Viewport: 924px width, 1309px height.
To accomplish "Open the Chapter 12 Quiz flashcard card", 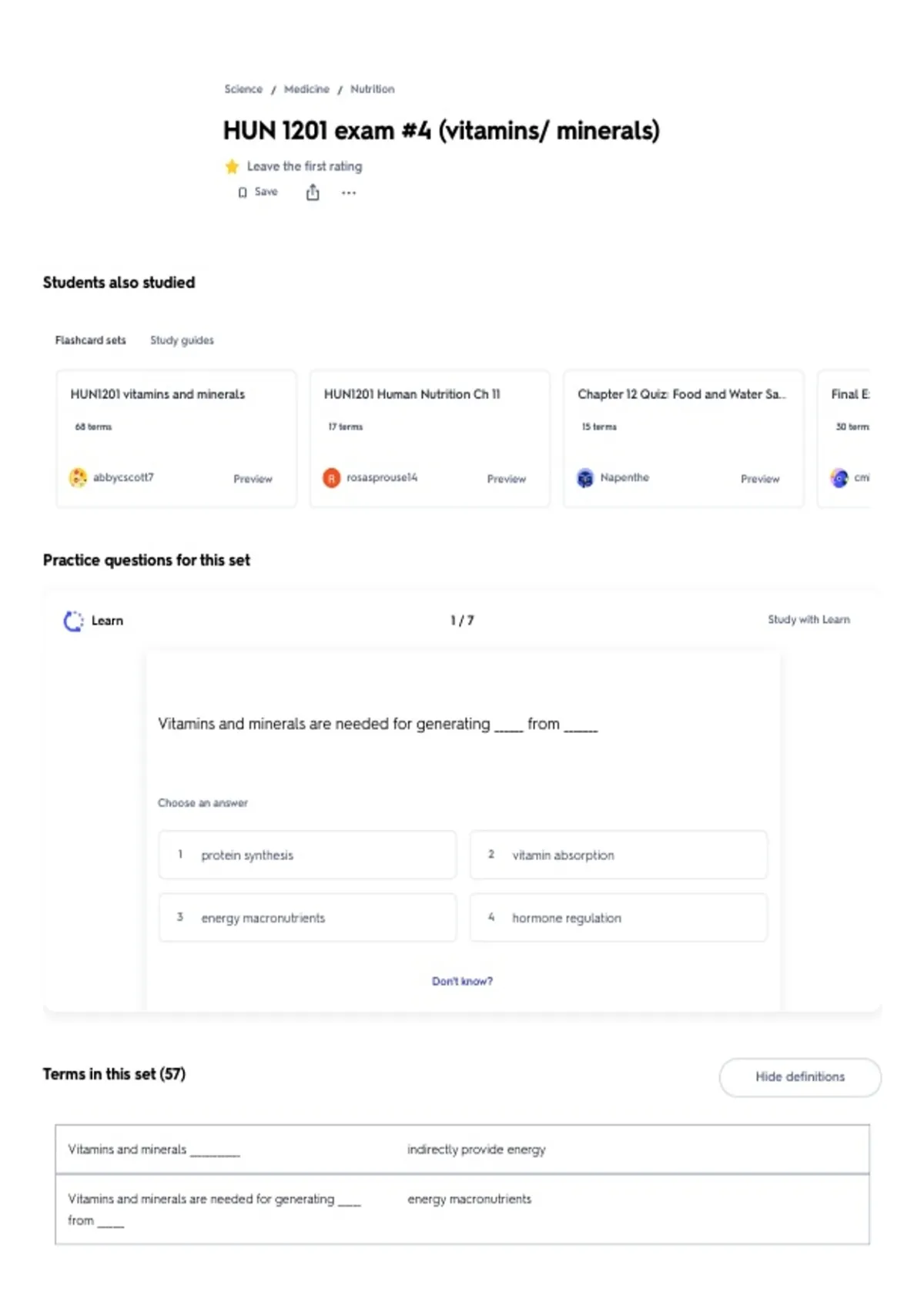I will (683, 438).
